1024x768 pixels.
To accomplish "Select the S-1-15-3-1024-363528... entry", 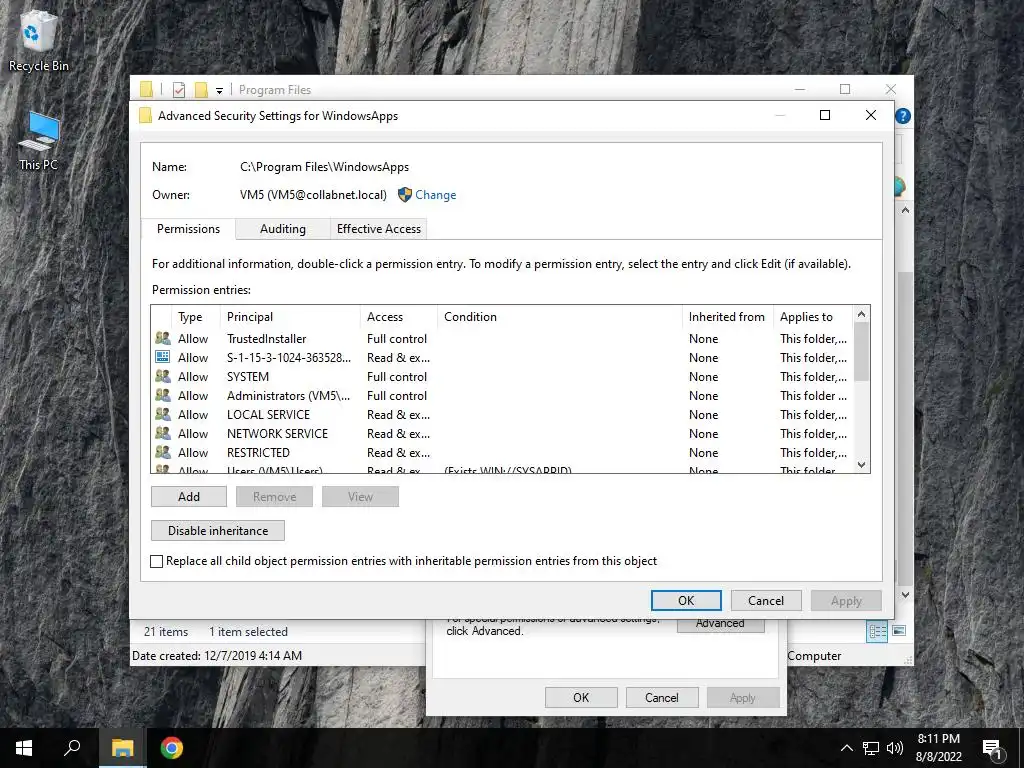I will [502, 357].
